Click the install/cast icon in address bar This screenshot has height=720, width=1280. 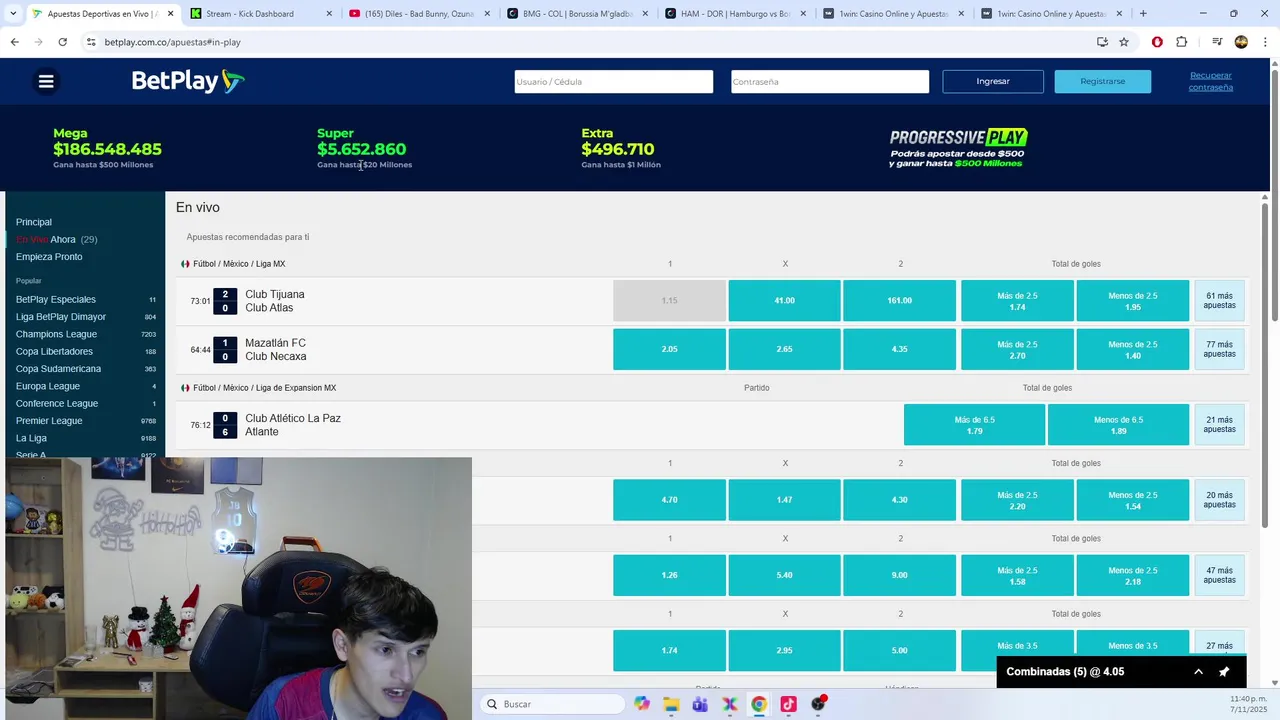[1102, 42]
